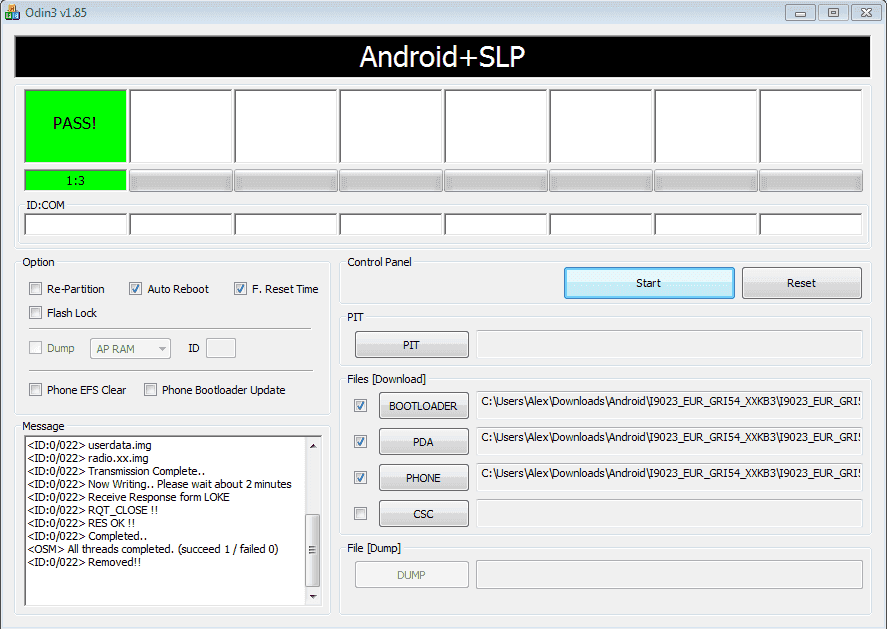Select the 'userdata.img' log line
Screen dimensions: 887x629
pos(89,445)
